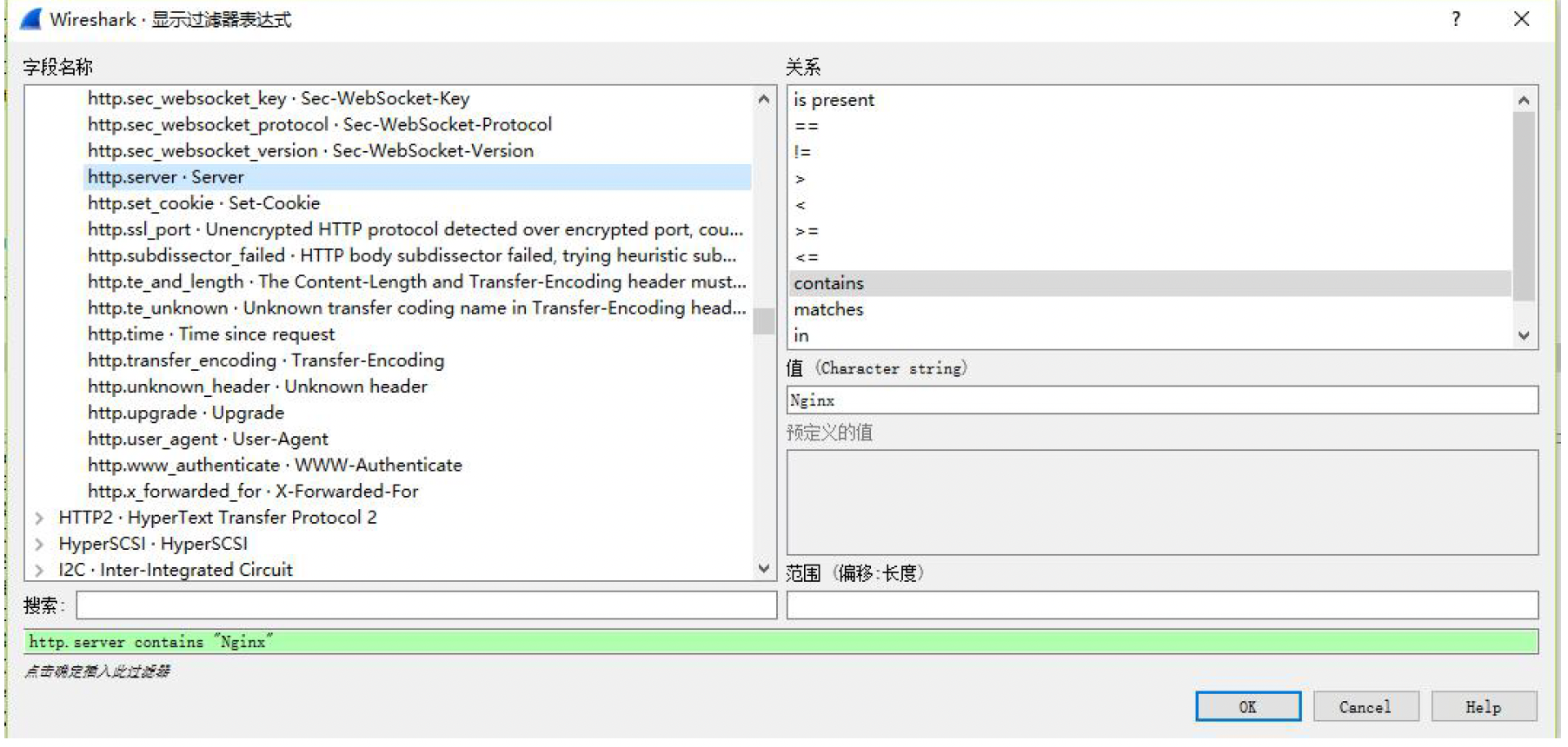Click the empty predefined values list box
The width and height of the screenshot is (1568, 747).
[x=1162, y=503]
